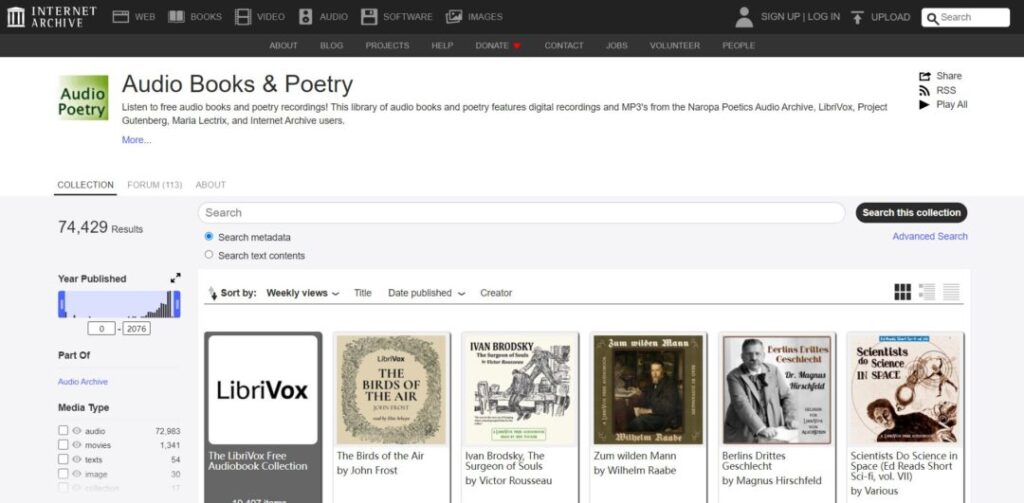
Task: Show only audio via eye icon
Action: point(77,430)
